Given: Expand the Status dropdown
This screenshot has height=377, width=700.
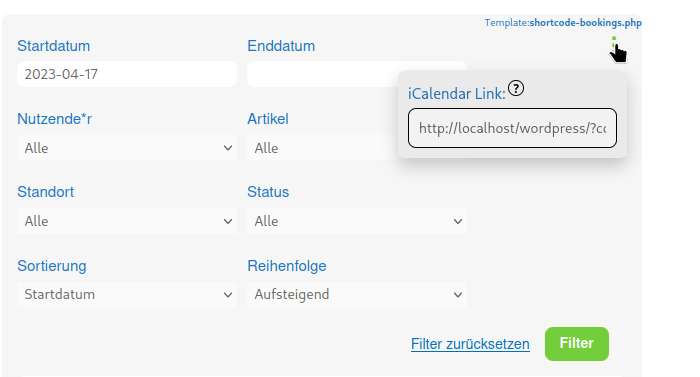Looking at the screenshot, I should pos(357,221).
